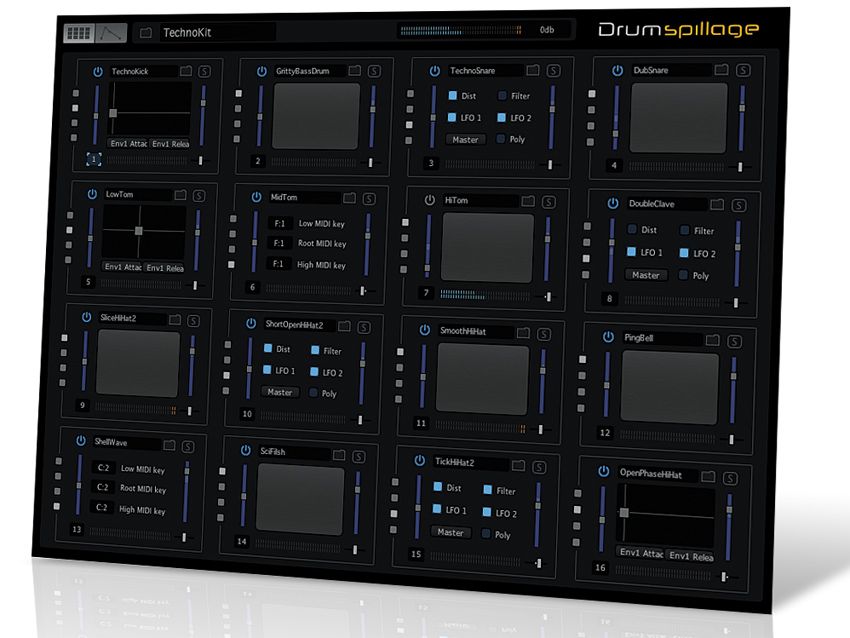Select the envelope curve view icon
This screenshot has height=638, width=850.
point(111,32)
